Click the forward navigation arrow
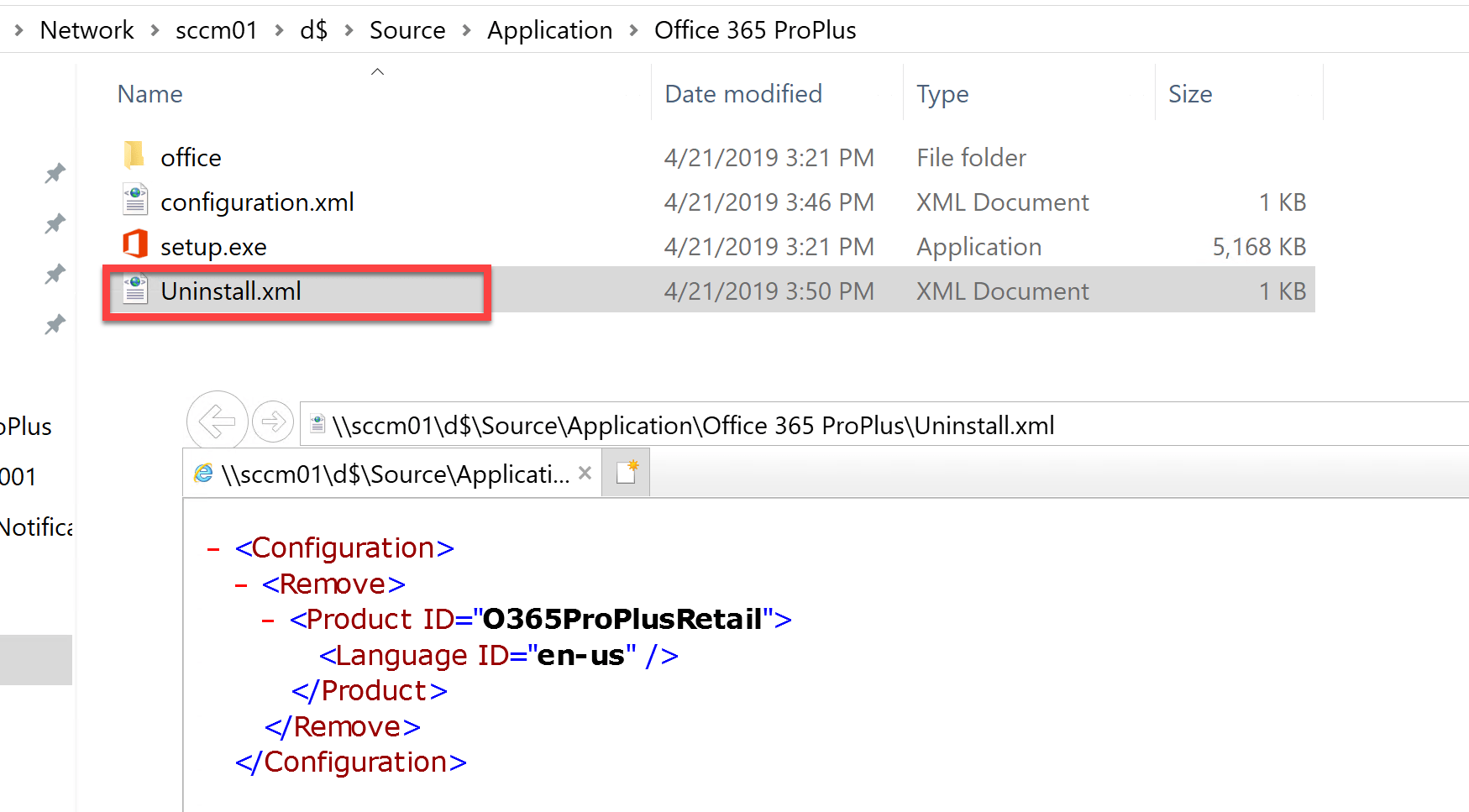The width and height of the screenshot is (1469, 812). coord(273,422)
